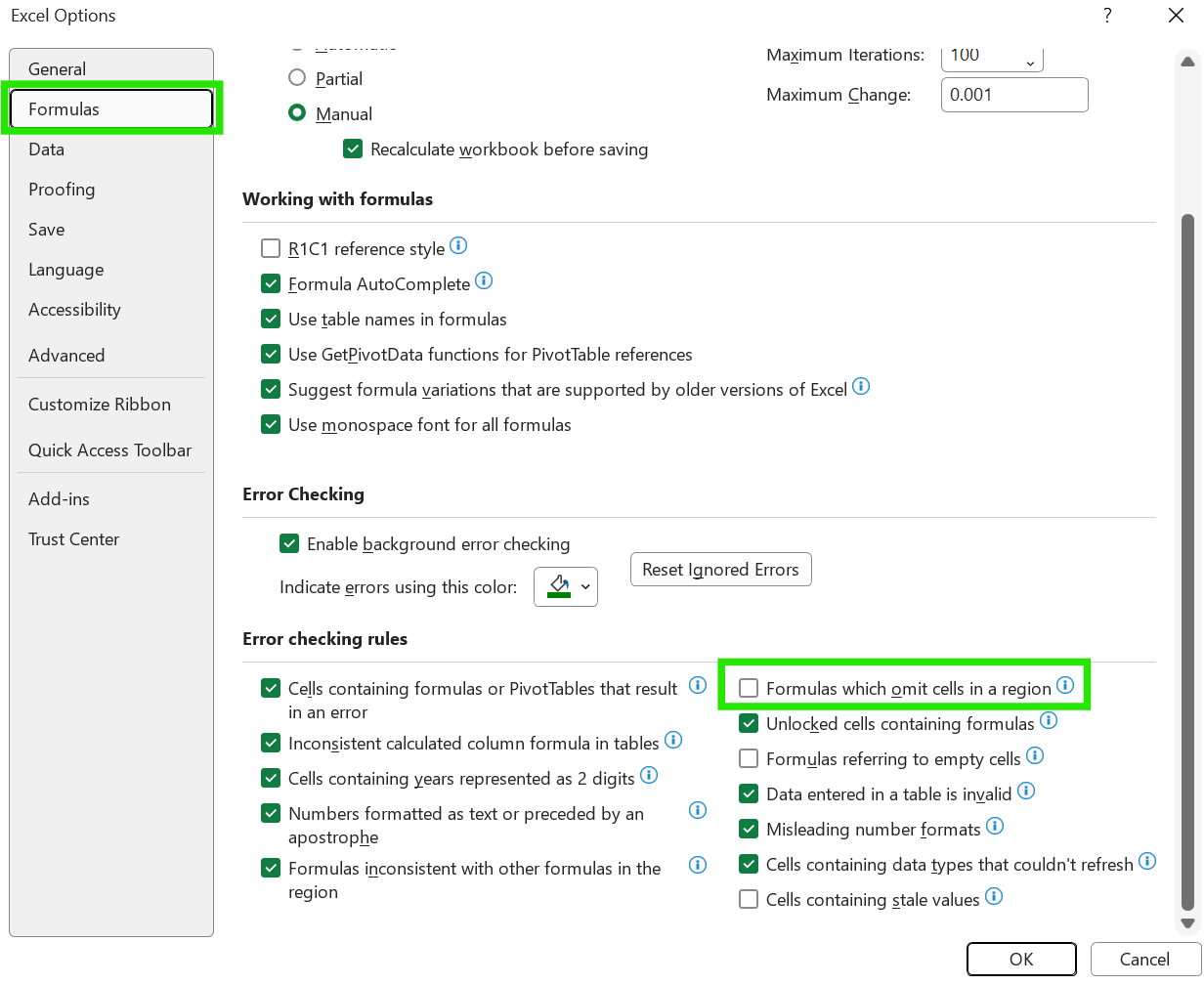Click the Reset Ignored Errors button
Screen dimensions: 1204x985
coord(721,570)
